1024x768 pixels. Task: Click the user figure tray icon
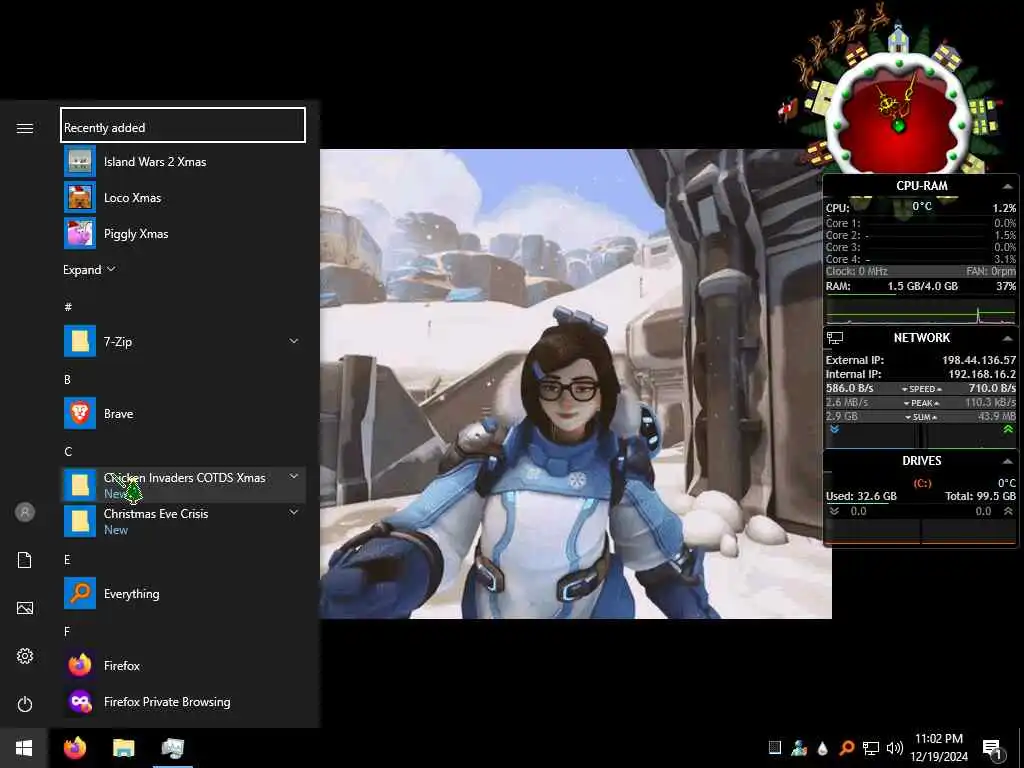pyautogui.click(x=799, y=748)
